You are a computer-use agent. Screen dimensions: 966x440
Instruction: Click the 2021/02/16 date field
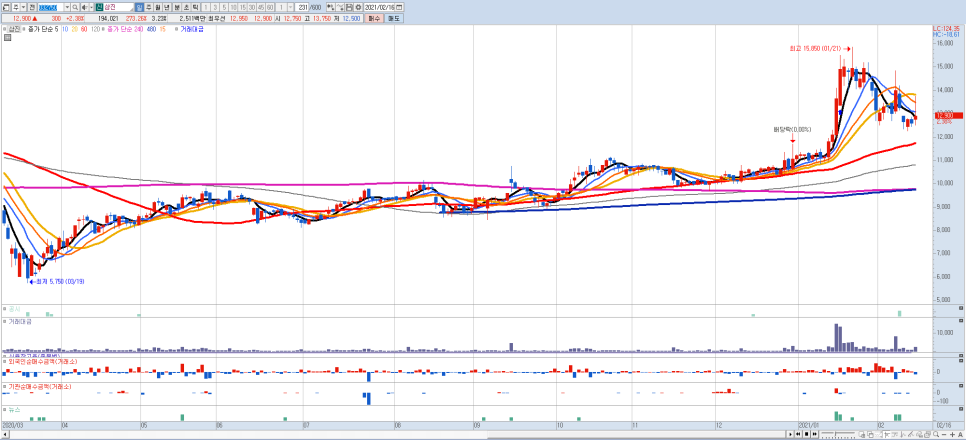point(380,7)
